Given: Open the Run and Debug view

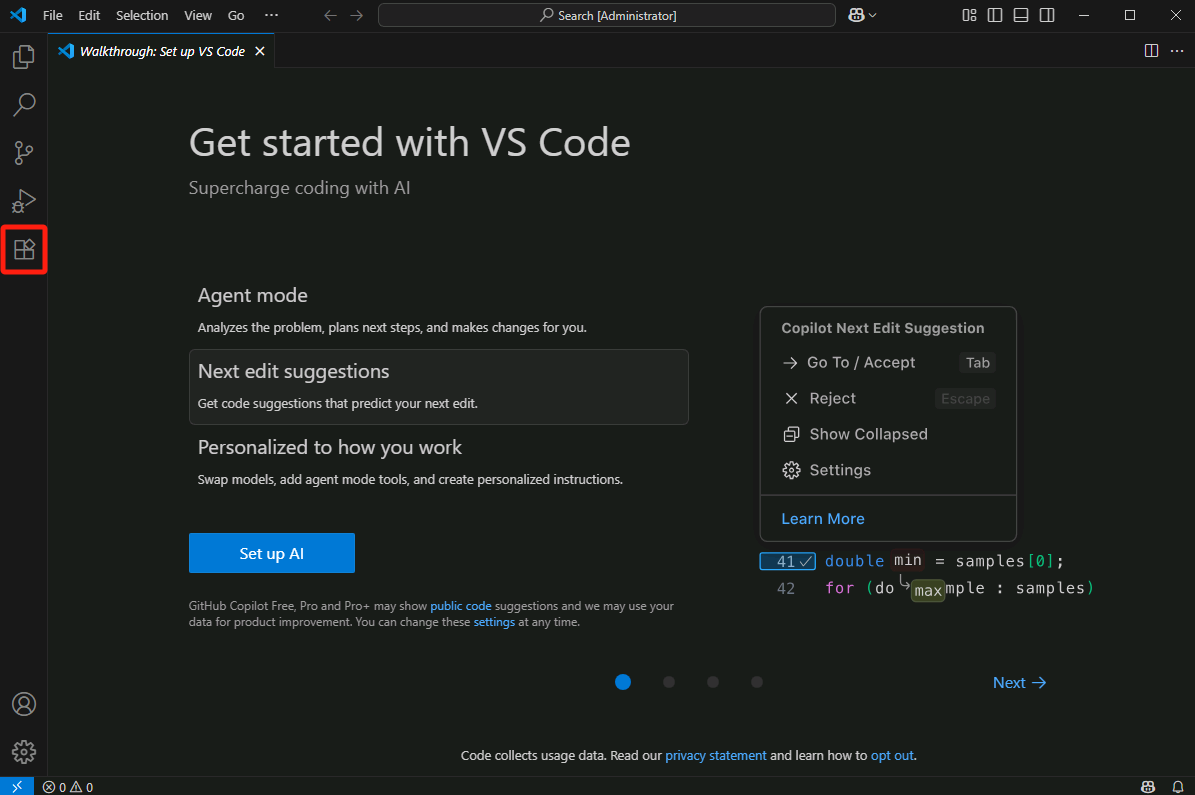Looking at the screenshot, I should [24, 201].
